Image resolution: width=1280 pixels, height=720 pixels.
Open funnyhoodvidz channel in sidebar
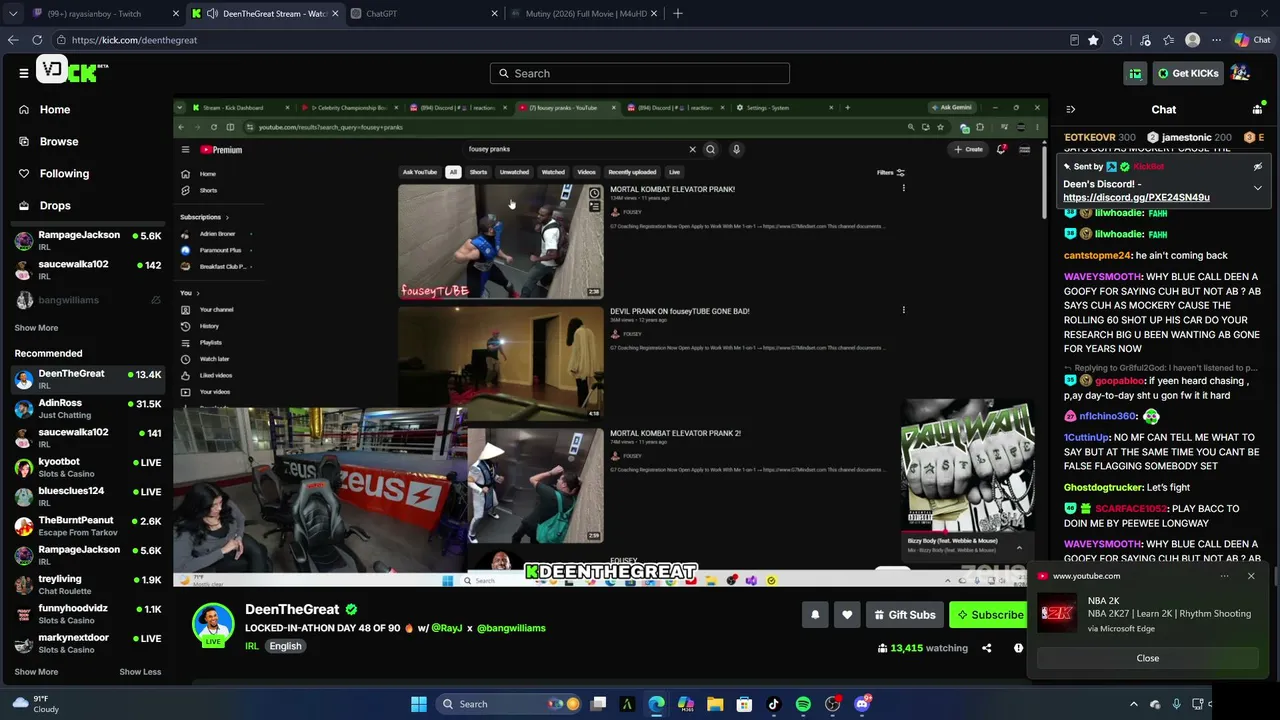88,614
